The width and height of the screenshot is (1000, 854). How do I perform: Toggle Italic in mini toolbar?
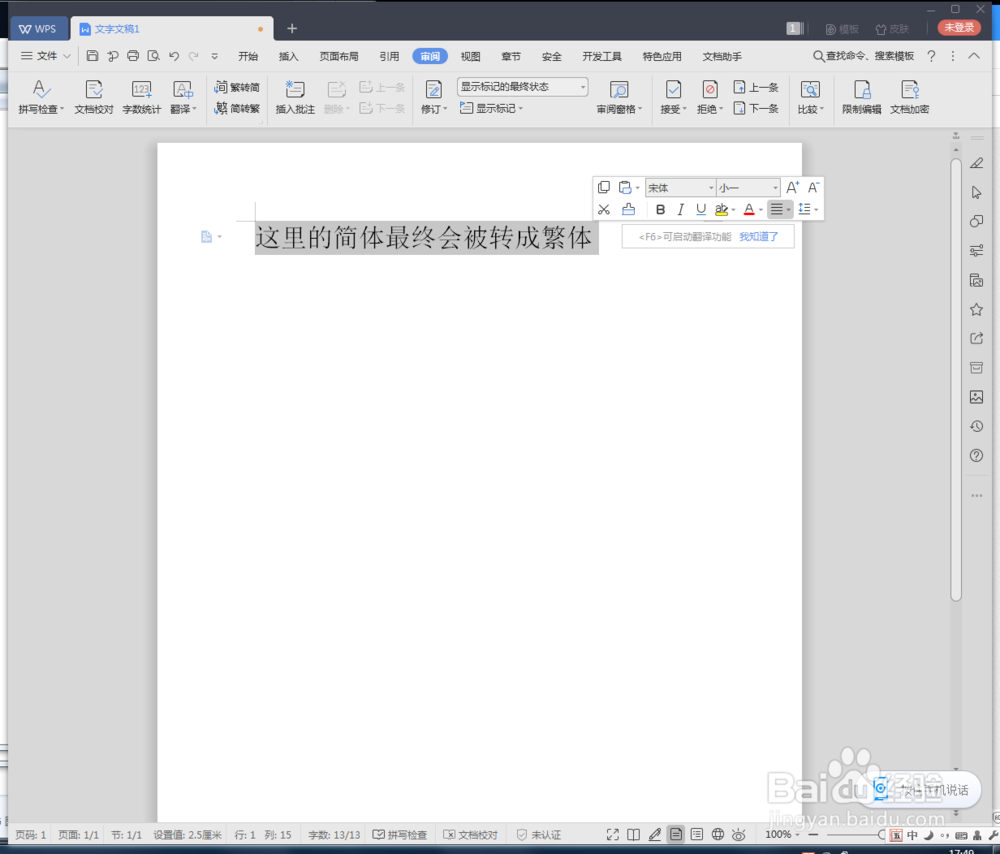click(x=680, y=209)
